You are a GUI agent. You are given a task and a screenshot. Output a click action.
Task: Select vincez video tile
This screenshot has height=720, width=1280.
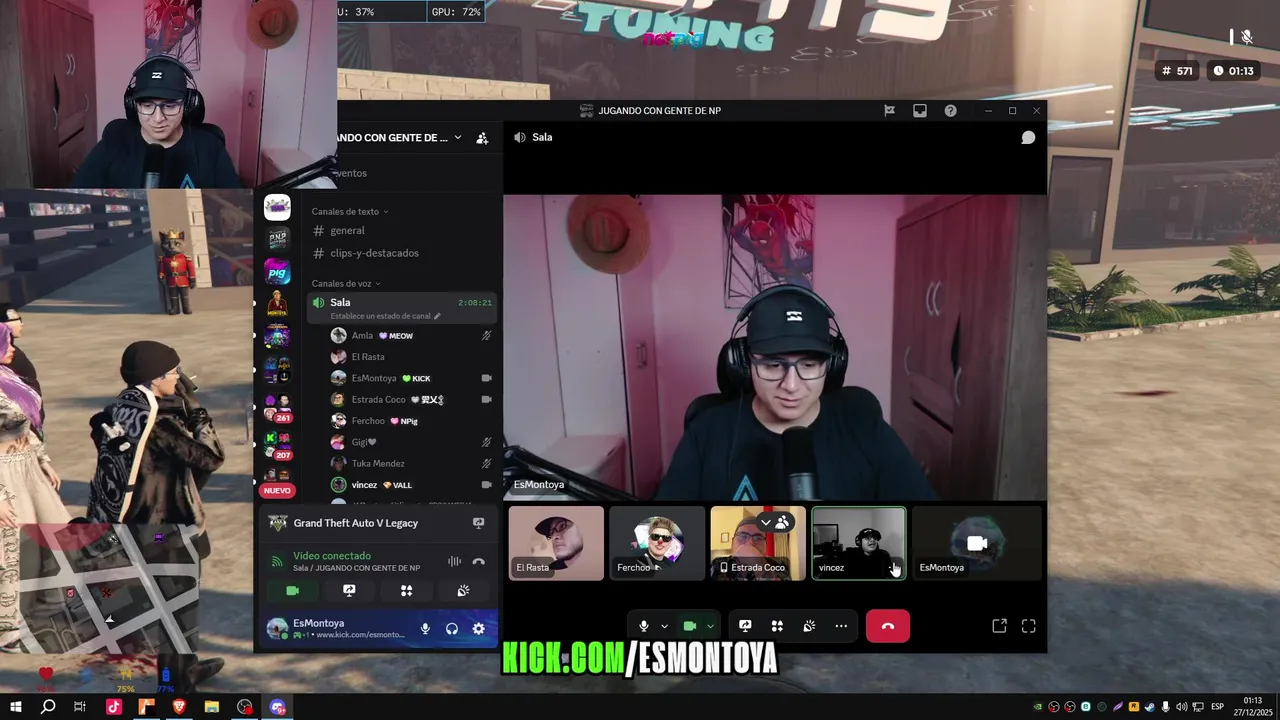tap(859, 543)
